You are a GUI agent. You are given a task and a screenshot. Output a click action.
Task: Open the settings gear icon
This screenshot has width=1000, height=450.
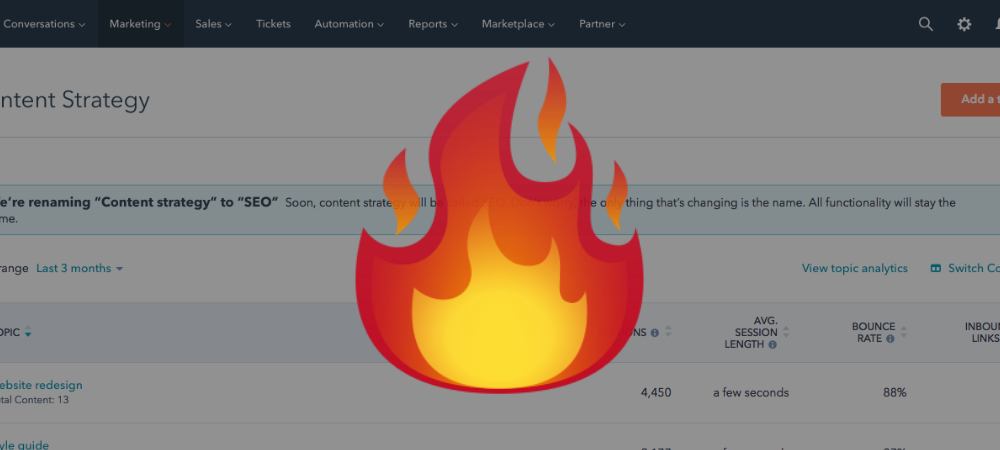(x=964, y=24)
